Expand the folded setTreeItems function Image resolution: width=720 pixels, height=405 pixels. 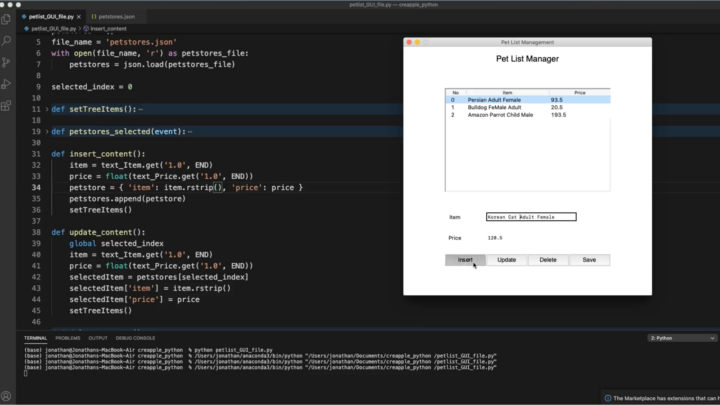click(47, 109)
